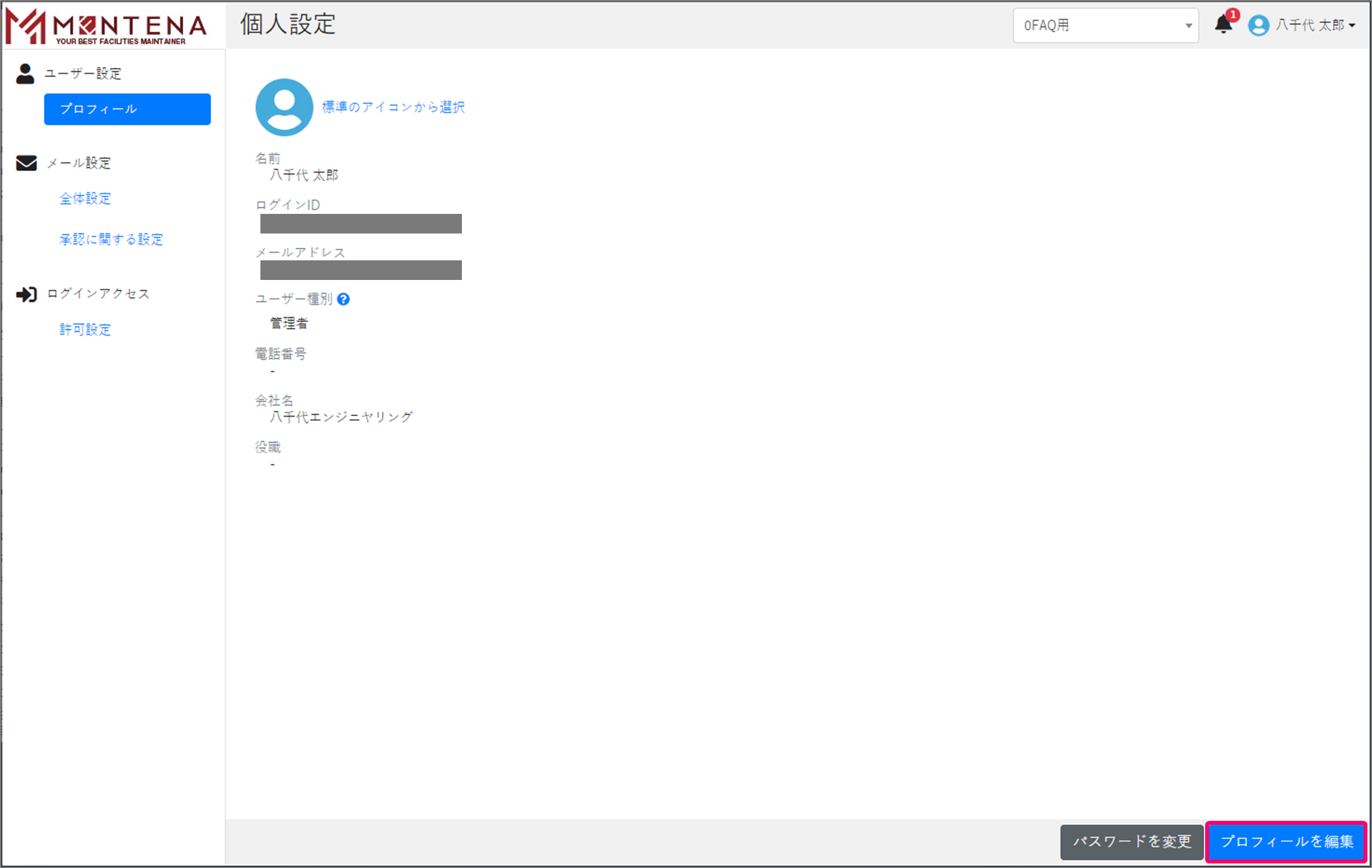1372x868 pixels.
Task: Click the user avatar icon in header
Action: [1258, 26]
